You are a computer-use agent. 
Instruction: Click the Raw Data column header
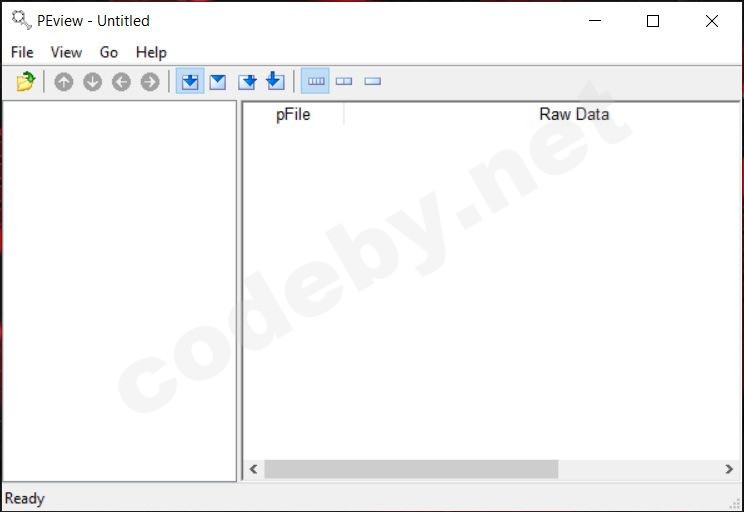click(574, 114)
